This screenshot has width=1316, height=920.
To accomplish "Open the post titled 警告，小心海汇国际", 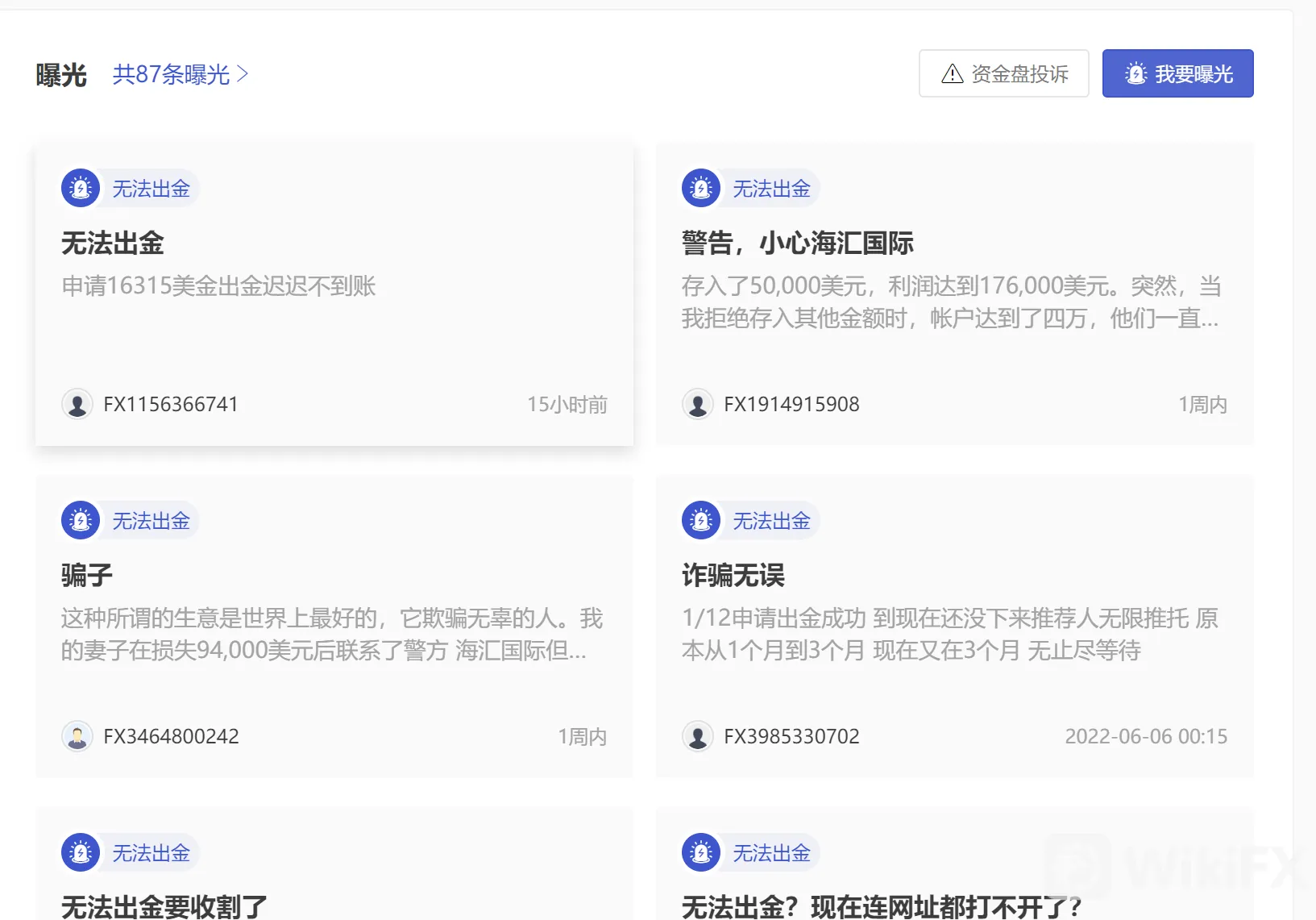I will pos(798,243).
